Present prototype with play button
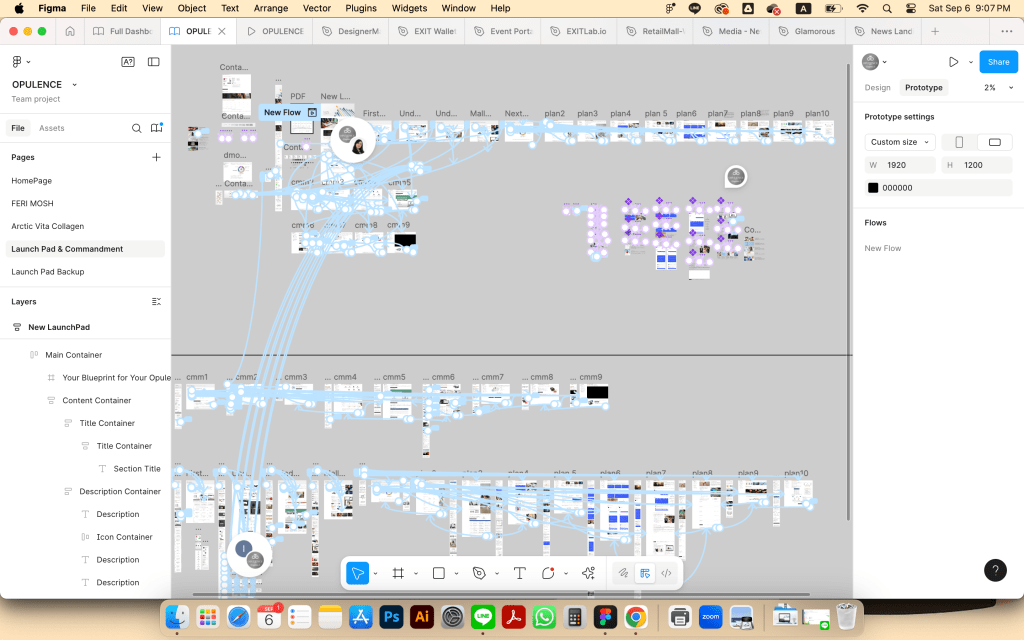 [x=953, y=62]
